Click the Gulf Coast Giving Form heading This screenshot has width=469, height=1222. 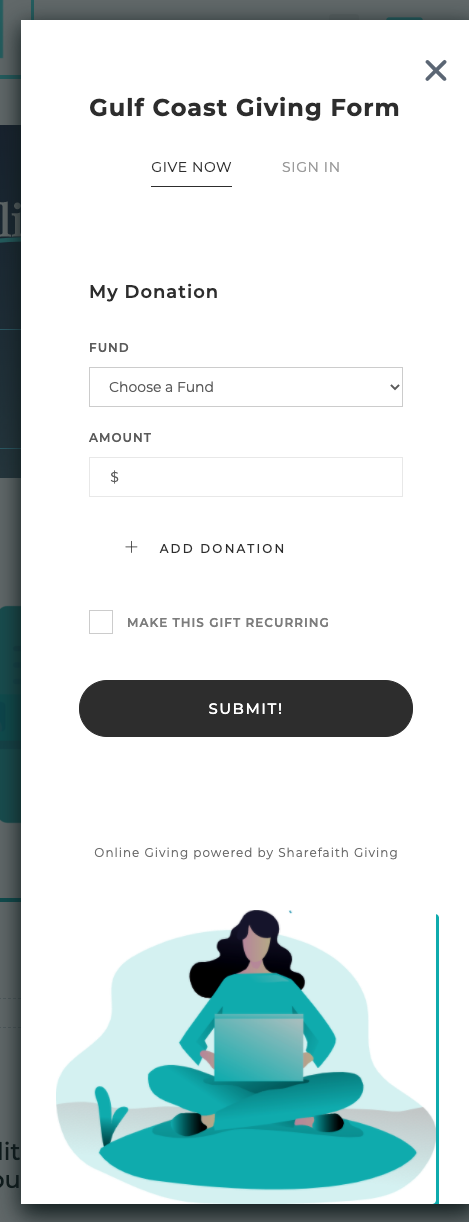(244, 108)
